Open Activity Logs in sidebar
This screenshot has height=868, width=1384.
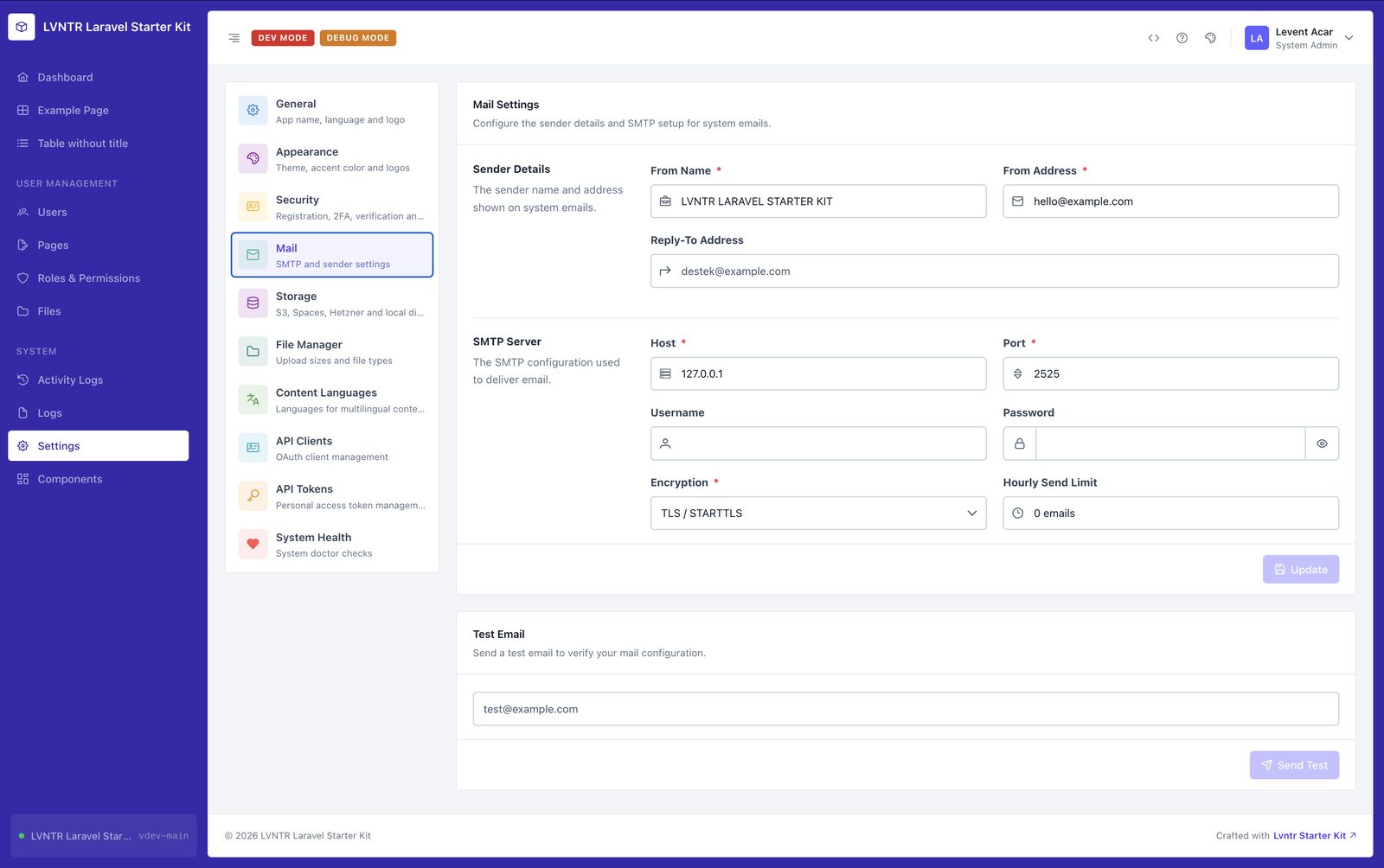pyautogui.click(x=99, y=380)
